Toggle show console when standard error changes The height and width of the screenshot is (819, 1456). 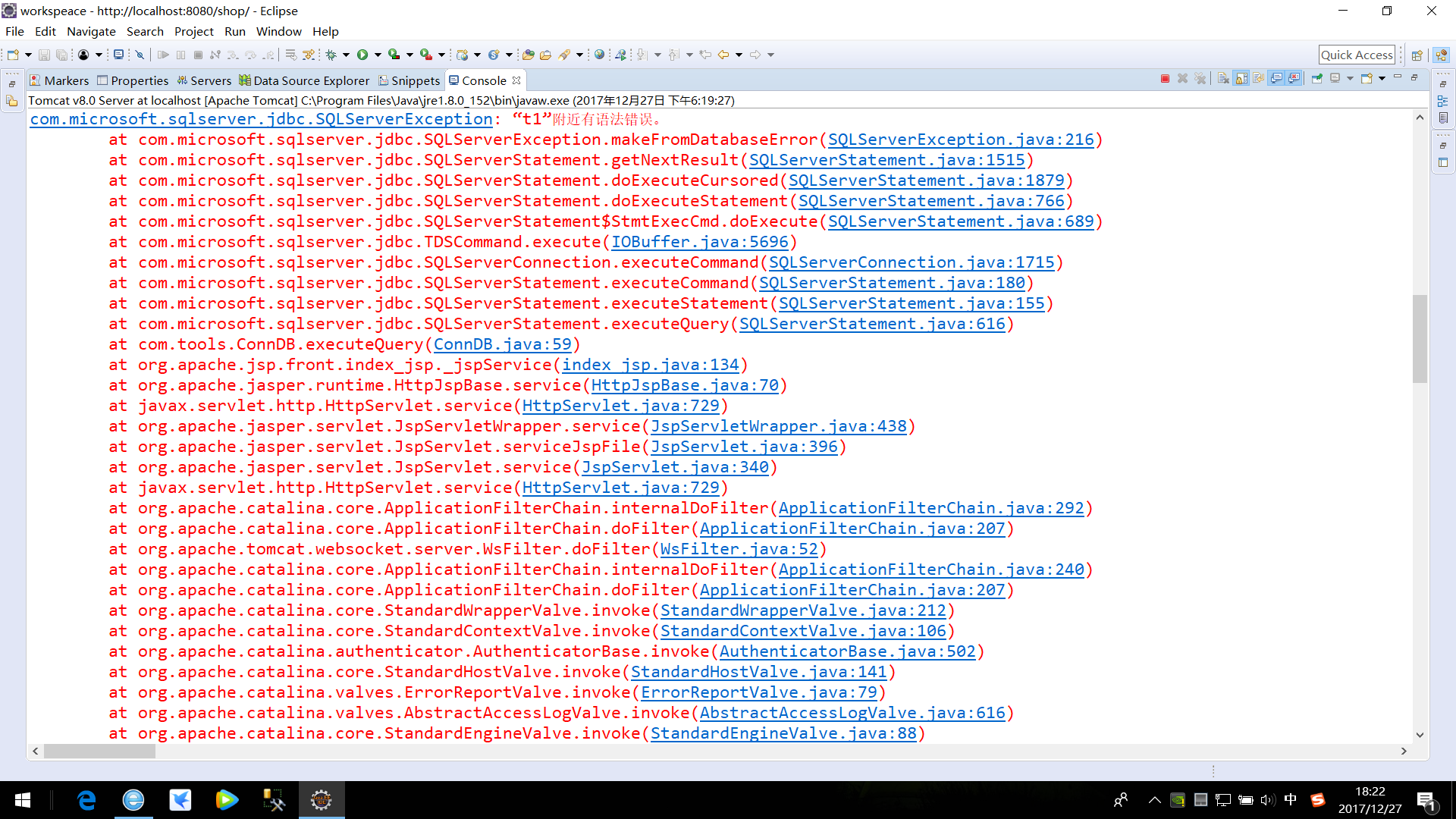tap(1294, 79)
